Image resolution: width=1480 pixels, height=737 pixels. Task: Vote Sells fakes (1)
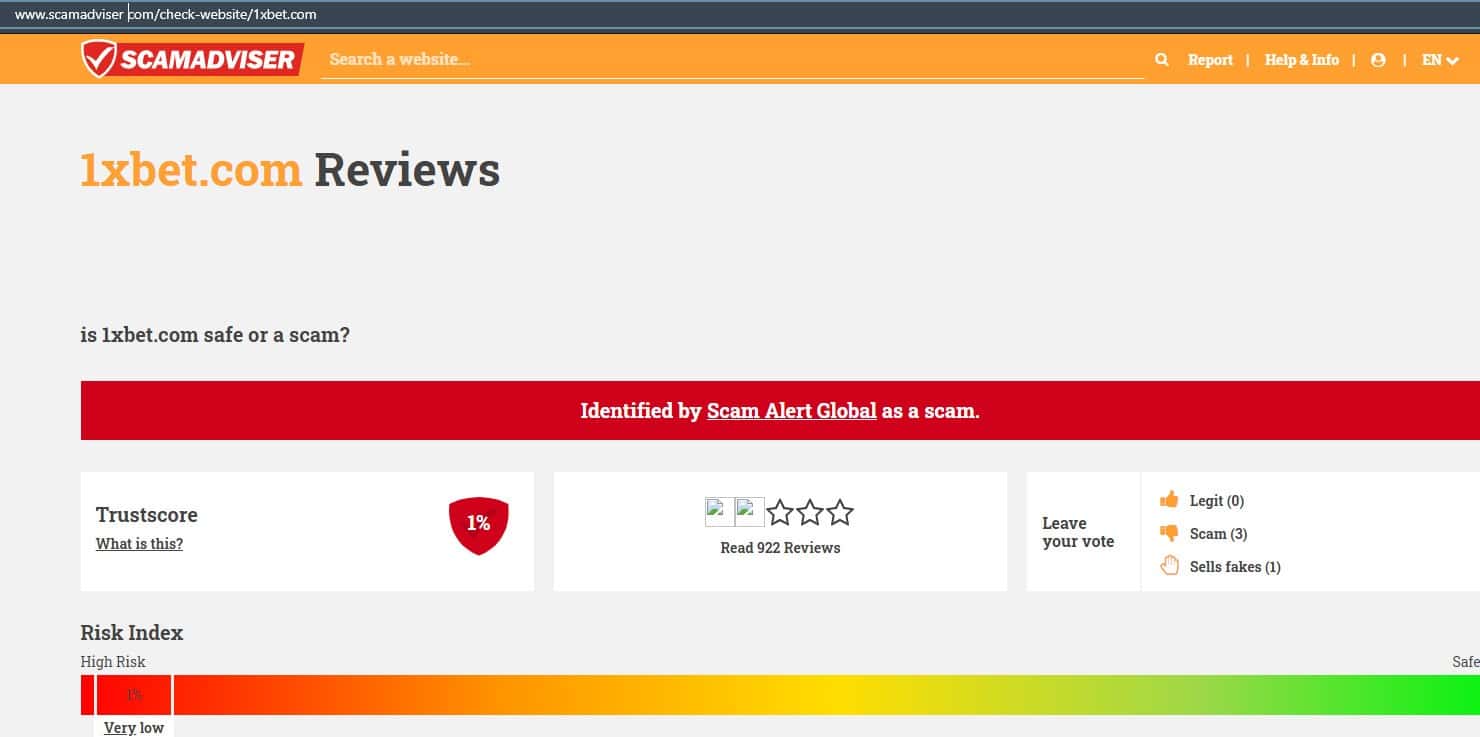(1235, 567)
